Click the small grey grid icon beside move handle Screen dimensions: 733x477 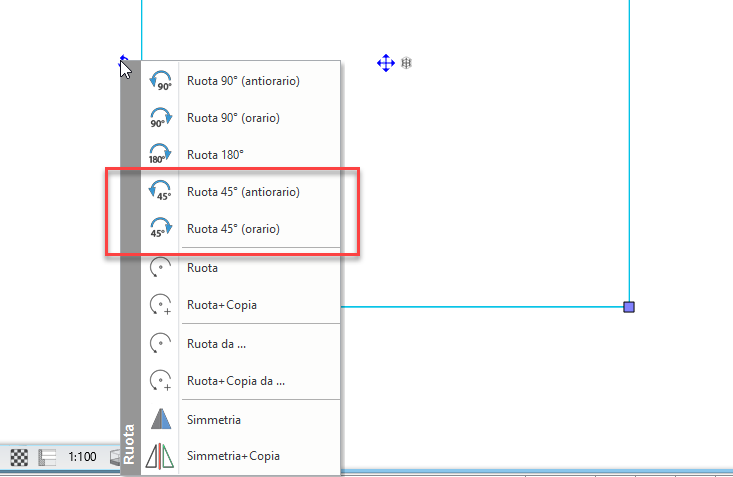[406, 63]
